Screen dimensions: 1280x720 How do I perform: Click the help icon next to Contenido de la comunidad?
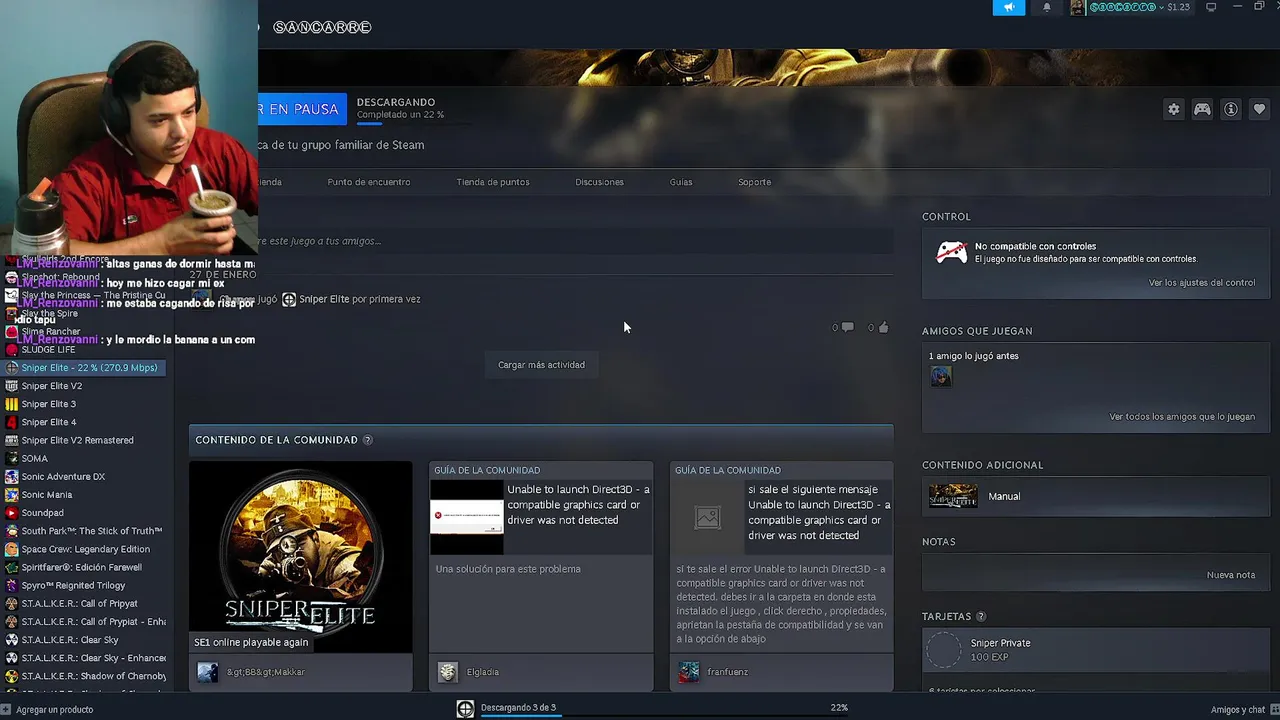368,440
